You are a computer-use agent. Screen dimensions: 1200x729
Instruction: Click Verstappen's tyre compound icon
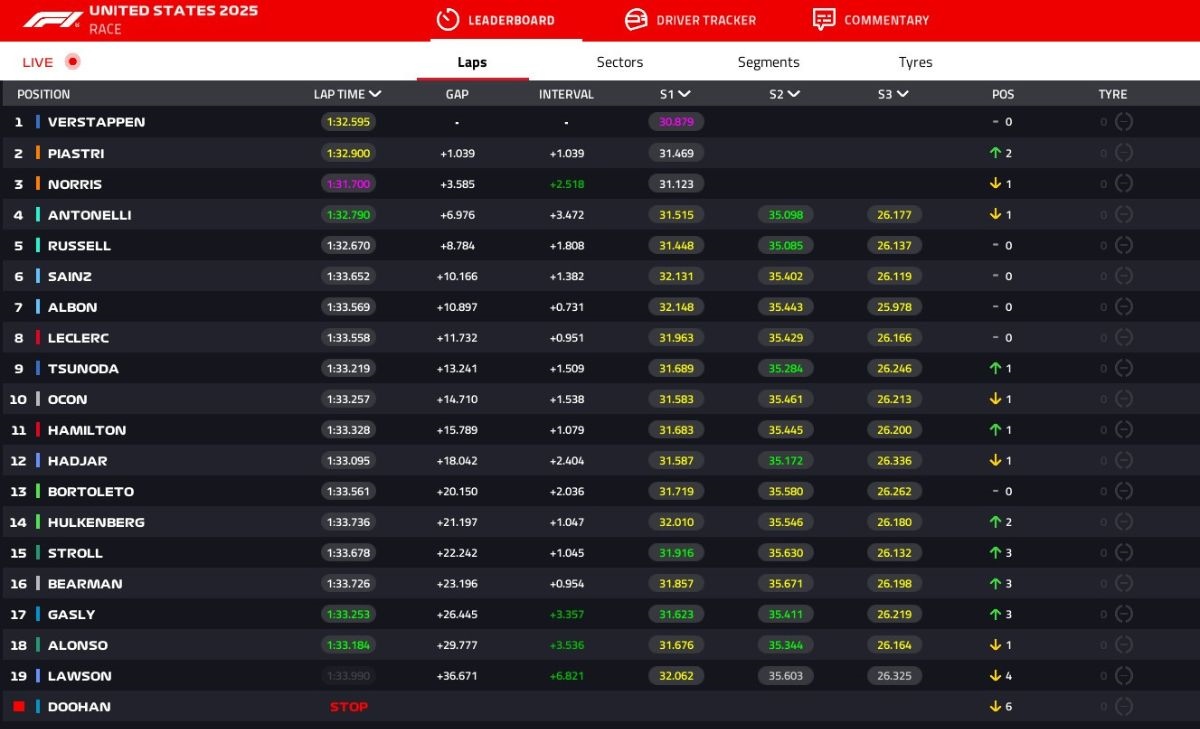[1123, 122]
